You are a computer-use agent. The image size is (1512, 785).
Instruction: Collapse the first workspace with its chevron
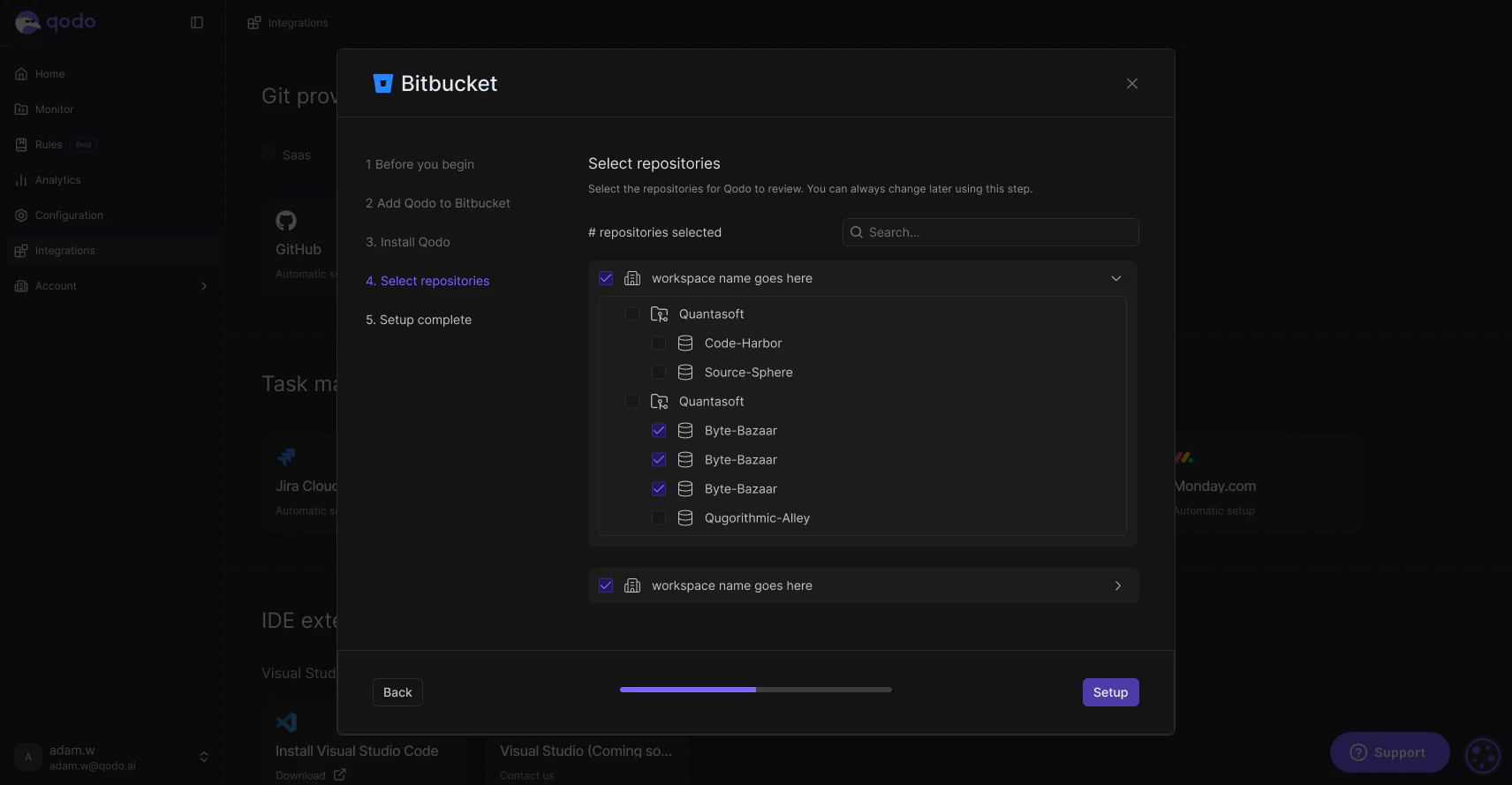tap(1116, 278)
